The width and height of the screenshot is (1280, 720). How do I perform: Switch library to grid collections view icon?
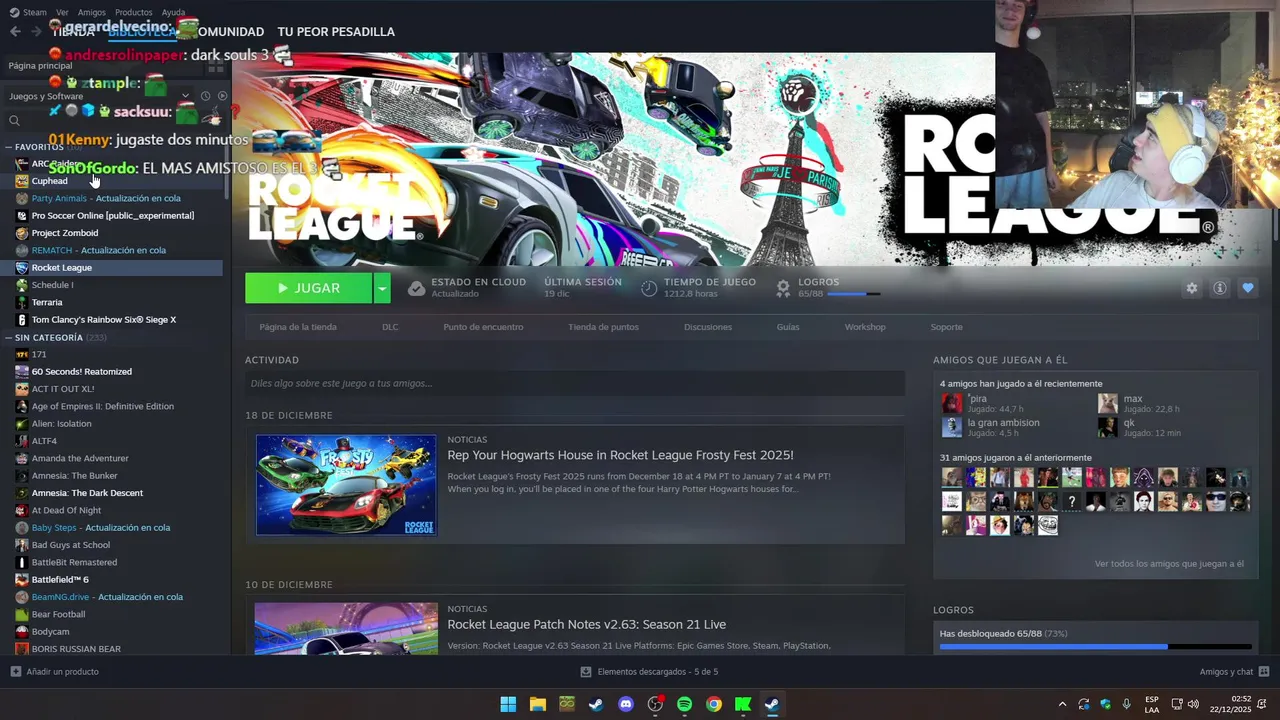click(216, 66)
